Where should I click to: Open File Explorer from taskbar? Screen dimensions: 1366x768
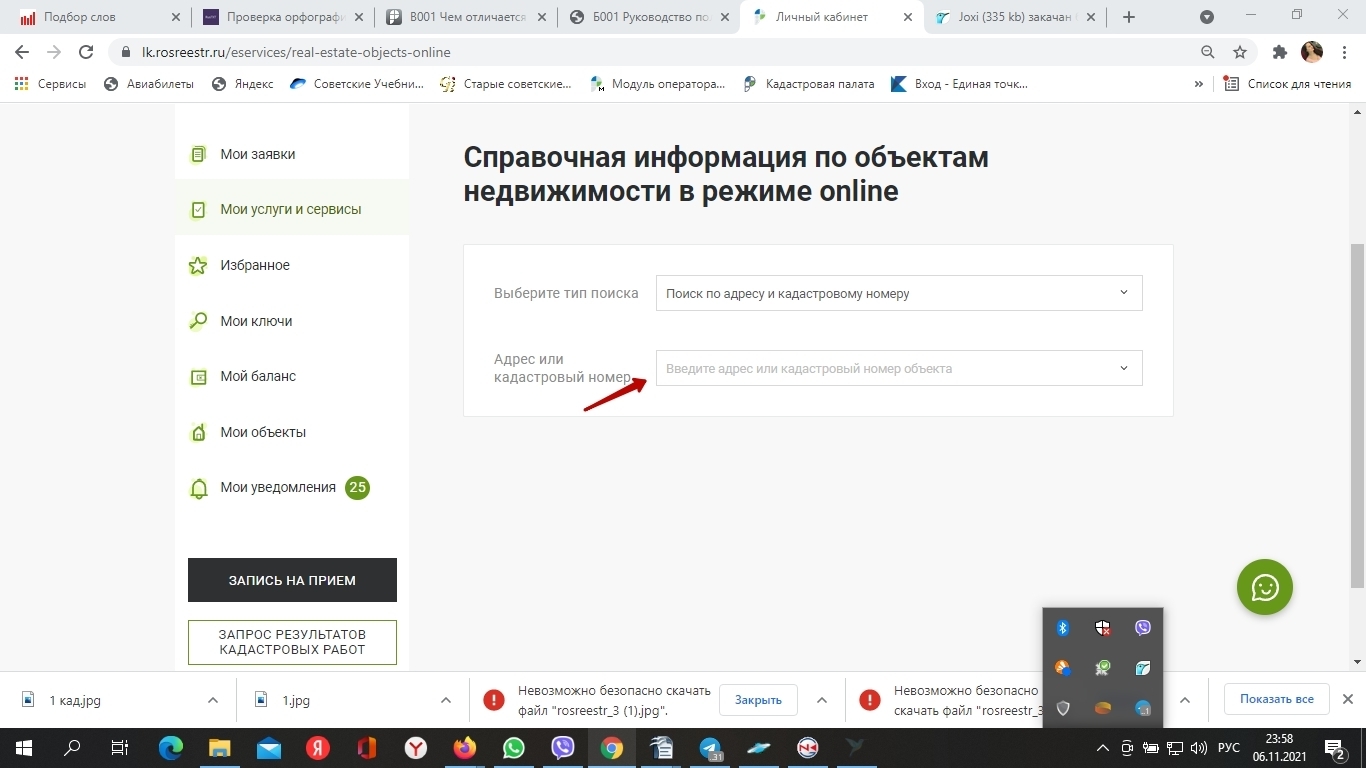pos(220,748)
